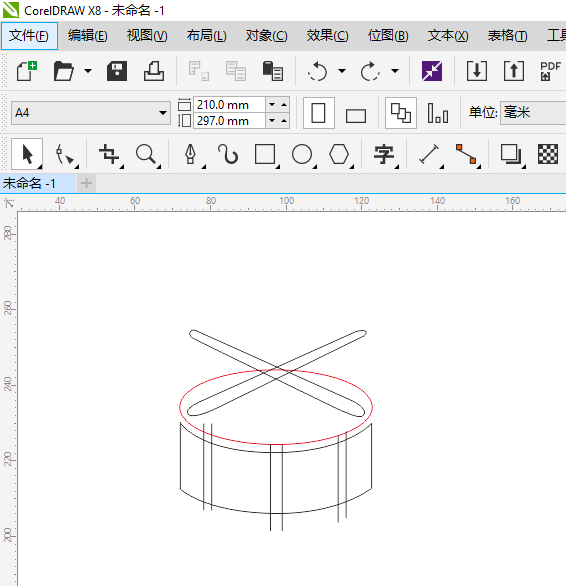Toggle apply layout to all pages
The image size is (566, 586).
click(401, 113)
